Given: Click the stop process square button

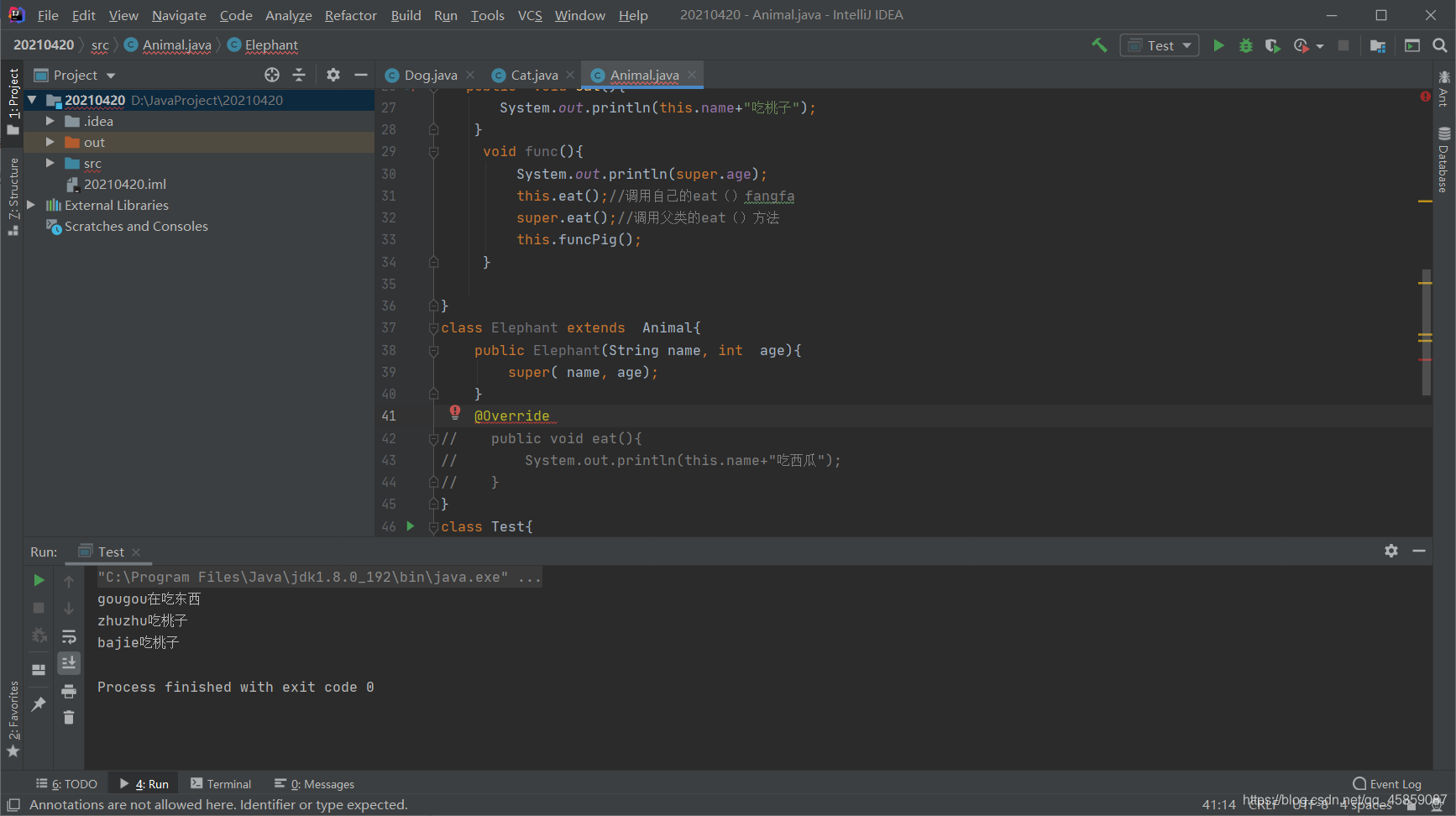Looking at the screenshot, I should 1343,45.
